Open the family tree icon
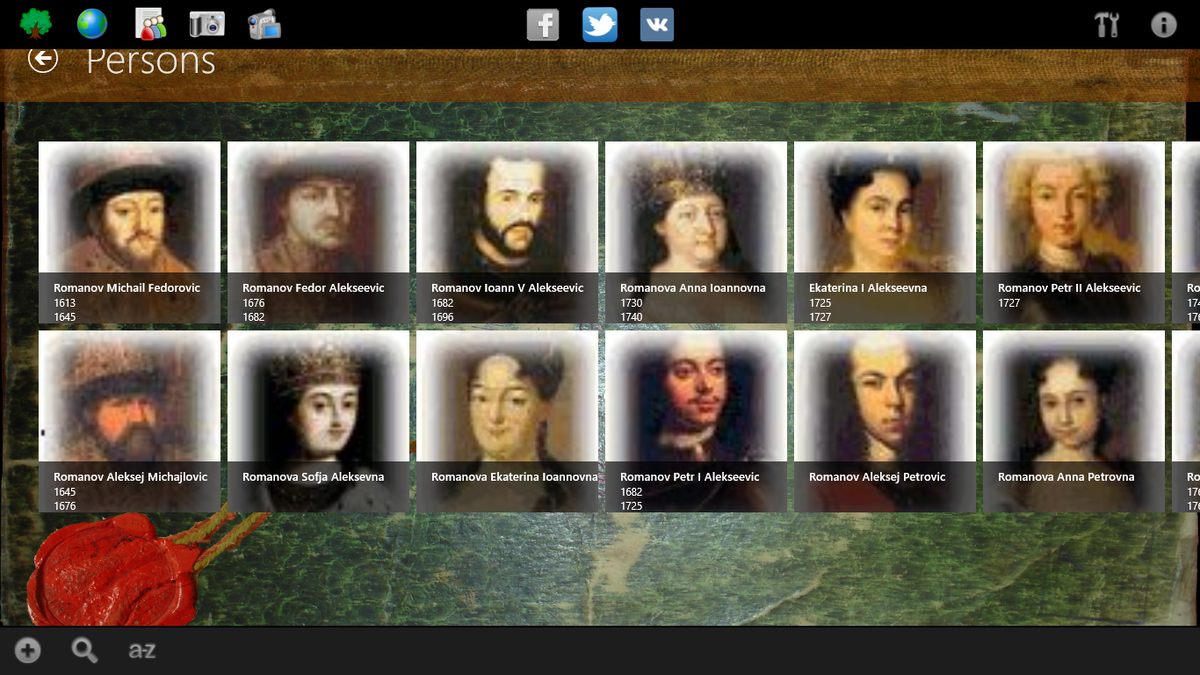1200x675 pixels. [36, 23]
